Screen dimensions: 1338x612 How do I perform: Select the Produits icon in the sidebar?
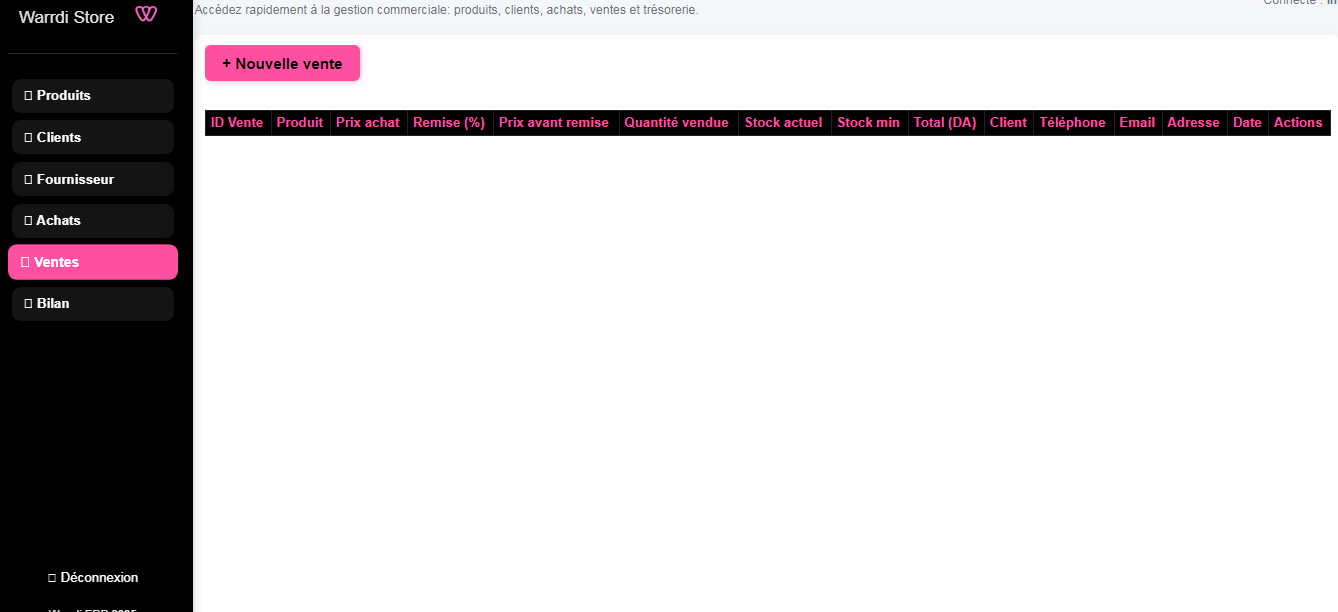(x=27, y=95)
